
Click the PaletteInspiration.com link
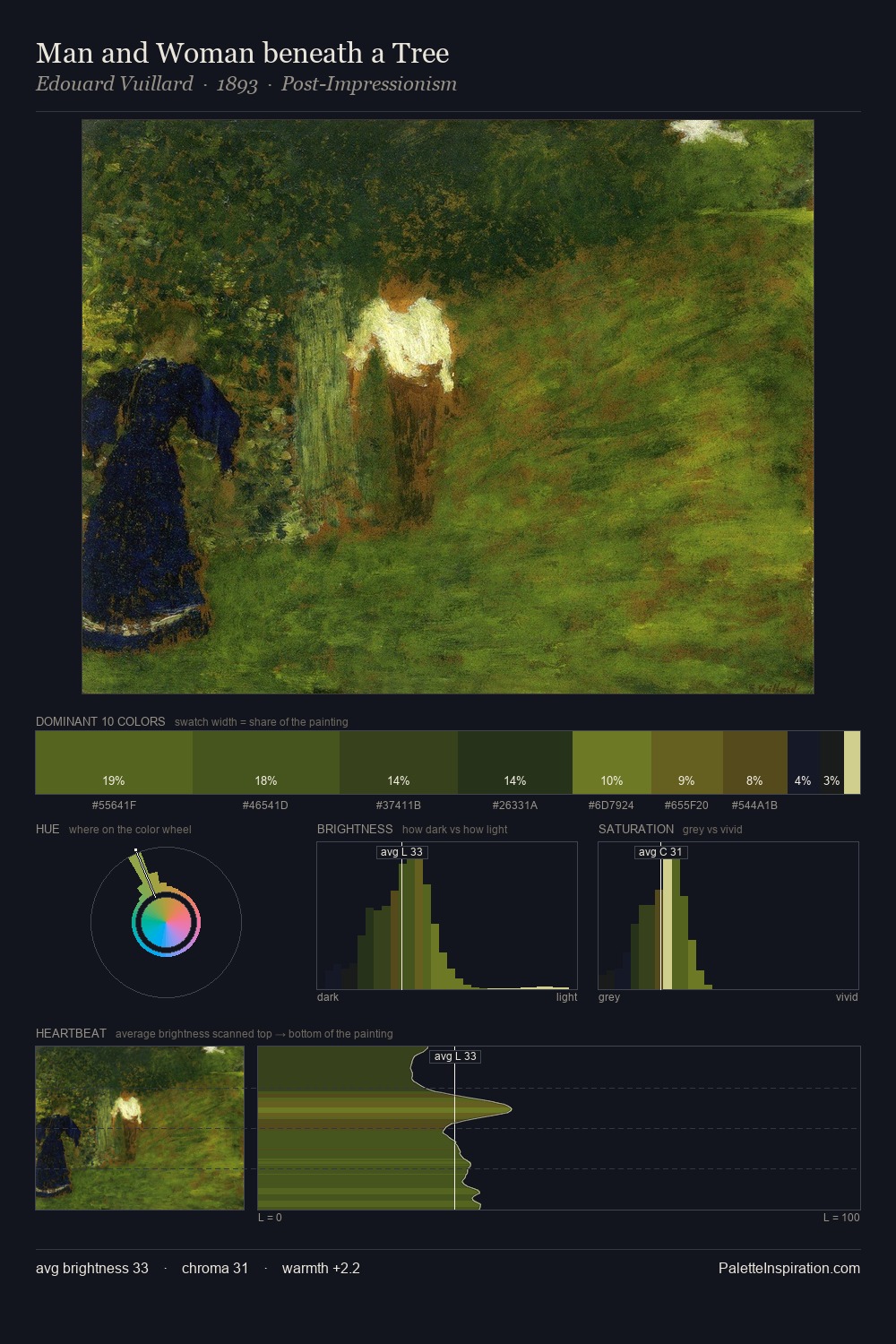click(789, 1268)
